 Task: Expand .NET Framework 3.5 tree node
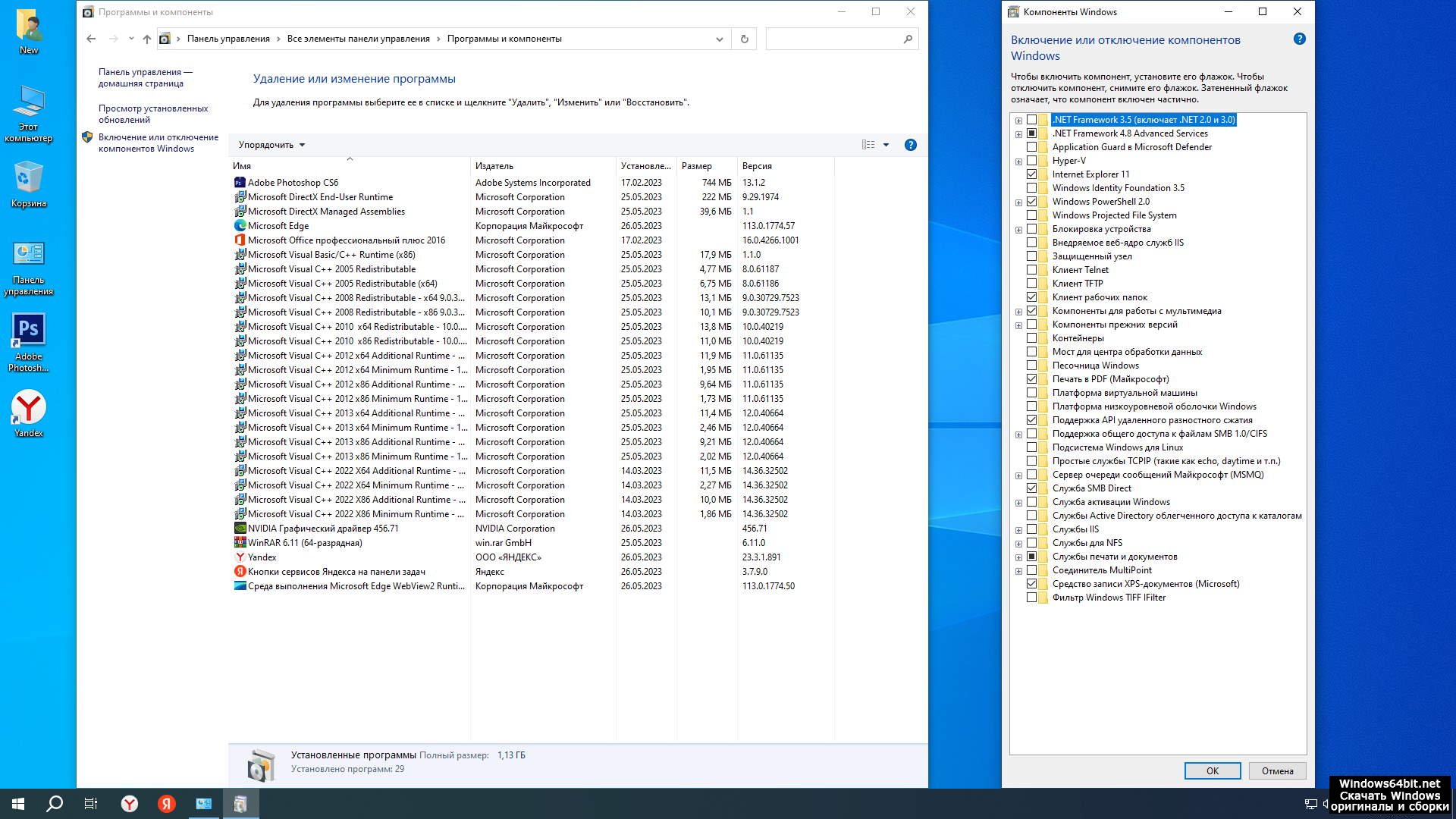[1018, 120]
